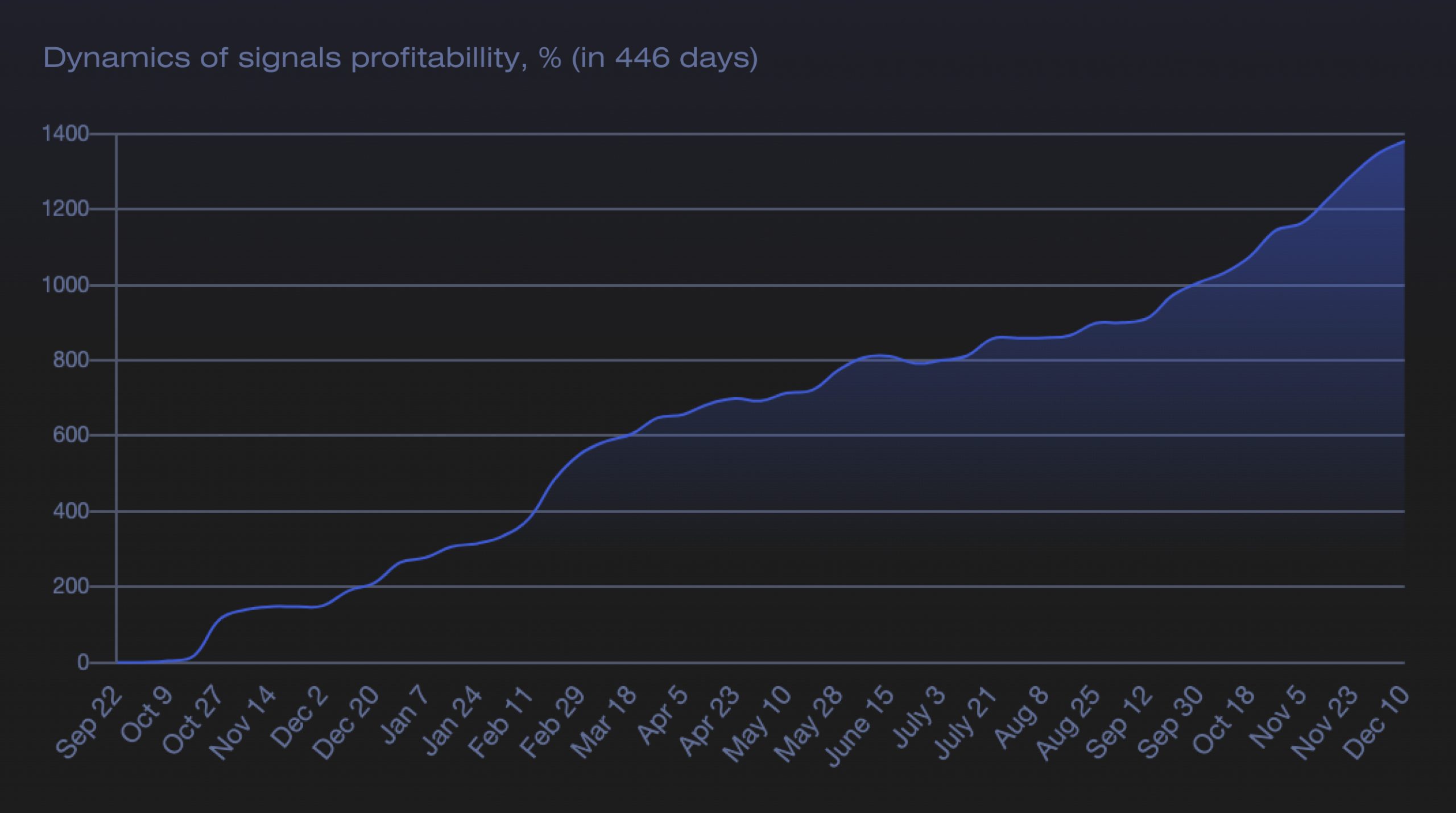Click the x-axis label Sep 12
The image size is (1456, 813).
pyautogui.click(x=1119, y=723)
